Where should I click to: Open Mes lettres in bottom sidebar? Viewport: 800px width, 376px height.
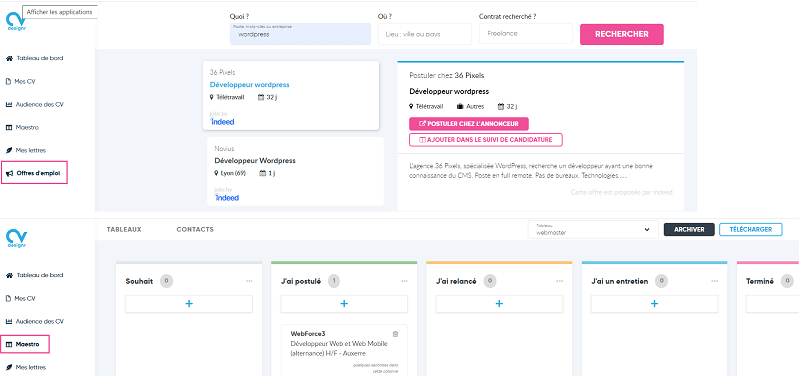point(26,367)
